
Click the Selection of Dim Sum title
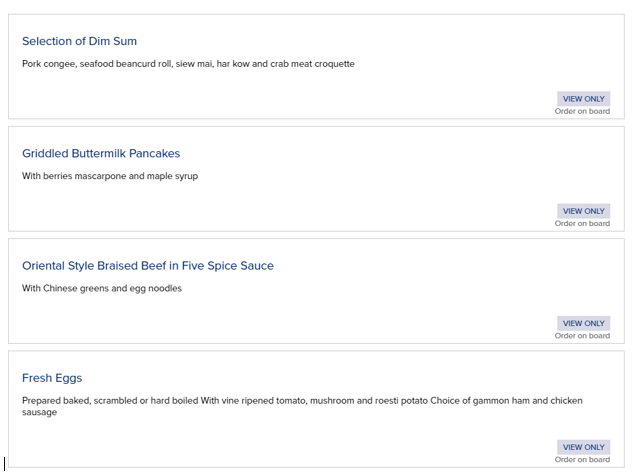pyautogui.click(x=79, y=41)
